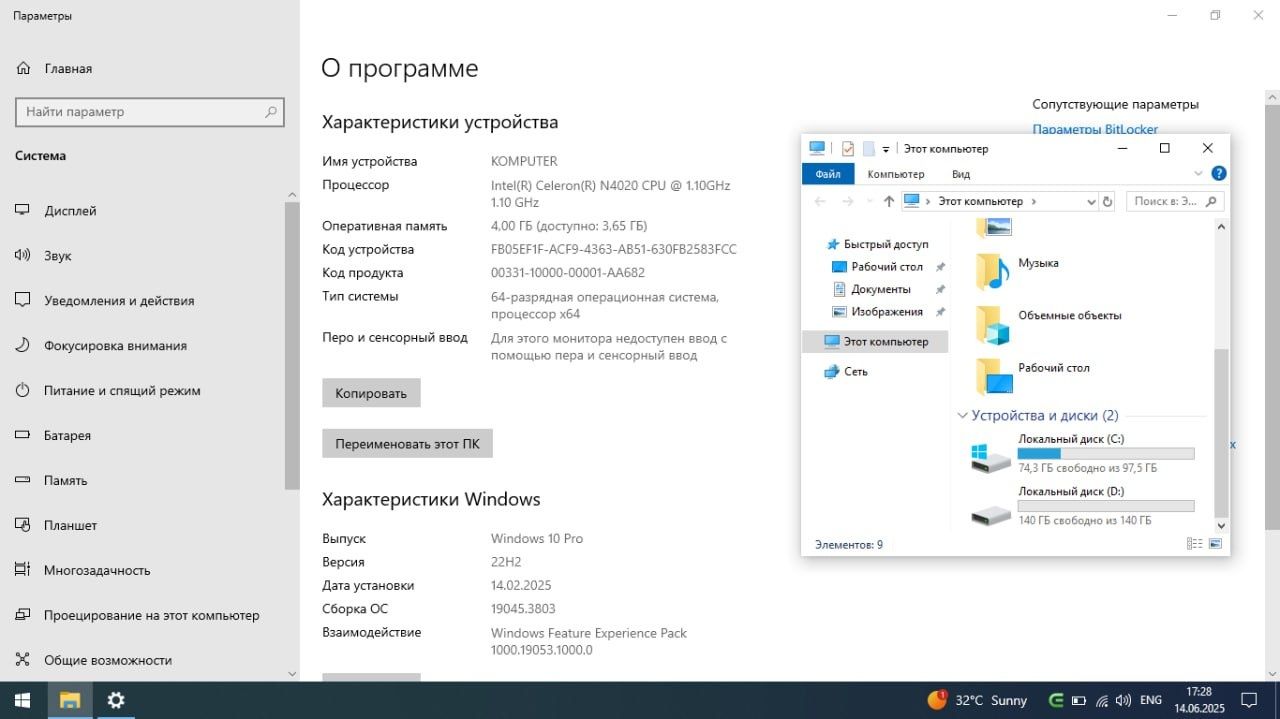Switch Explorer to large icons view

(1215, 544)
